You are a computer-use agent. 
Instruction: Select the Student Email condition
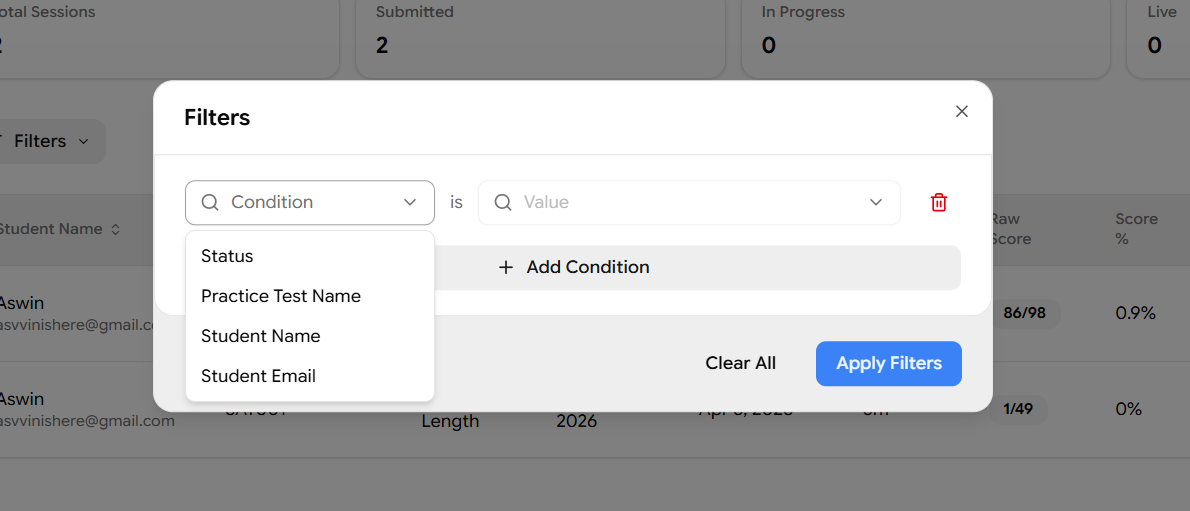[258, 376]
